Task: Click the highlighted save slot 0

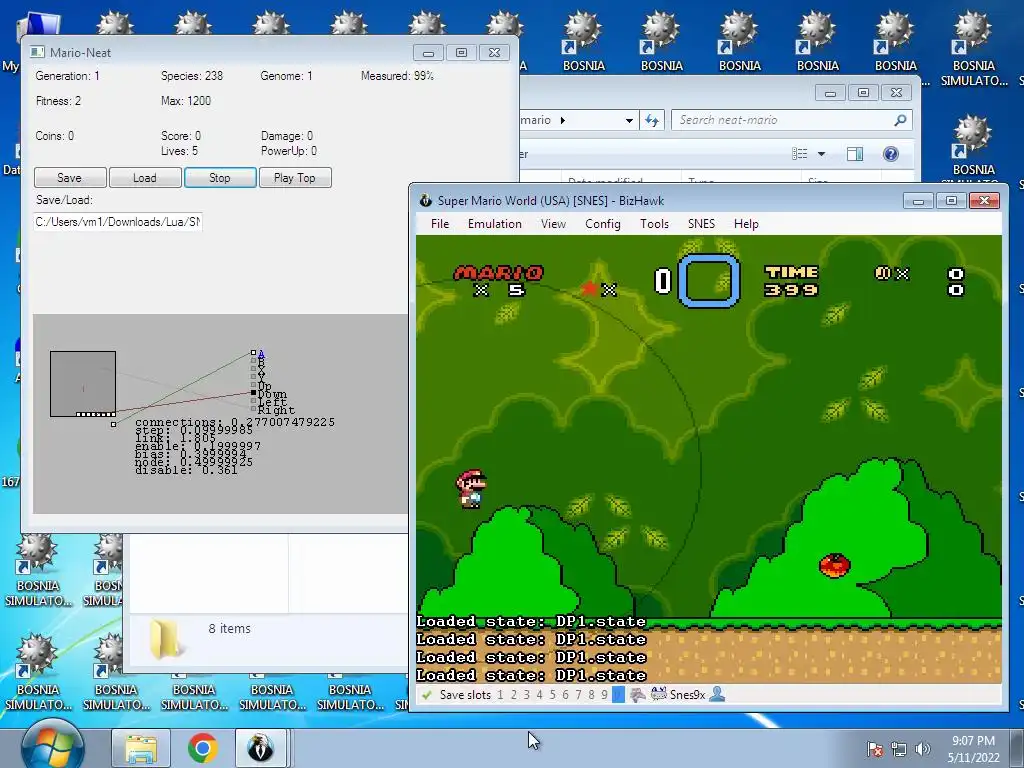Action: (x=618, y=695)
